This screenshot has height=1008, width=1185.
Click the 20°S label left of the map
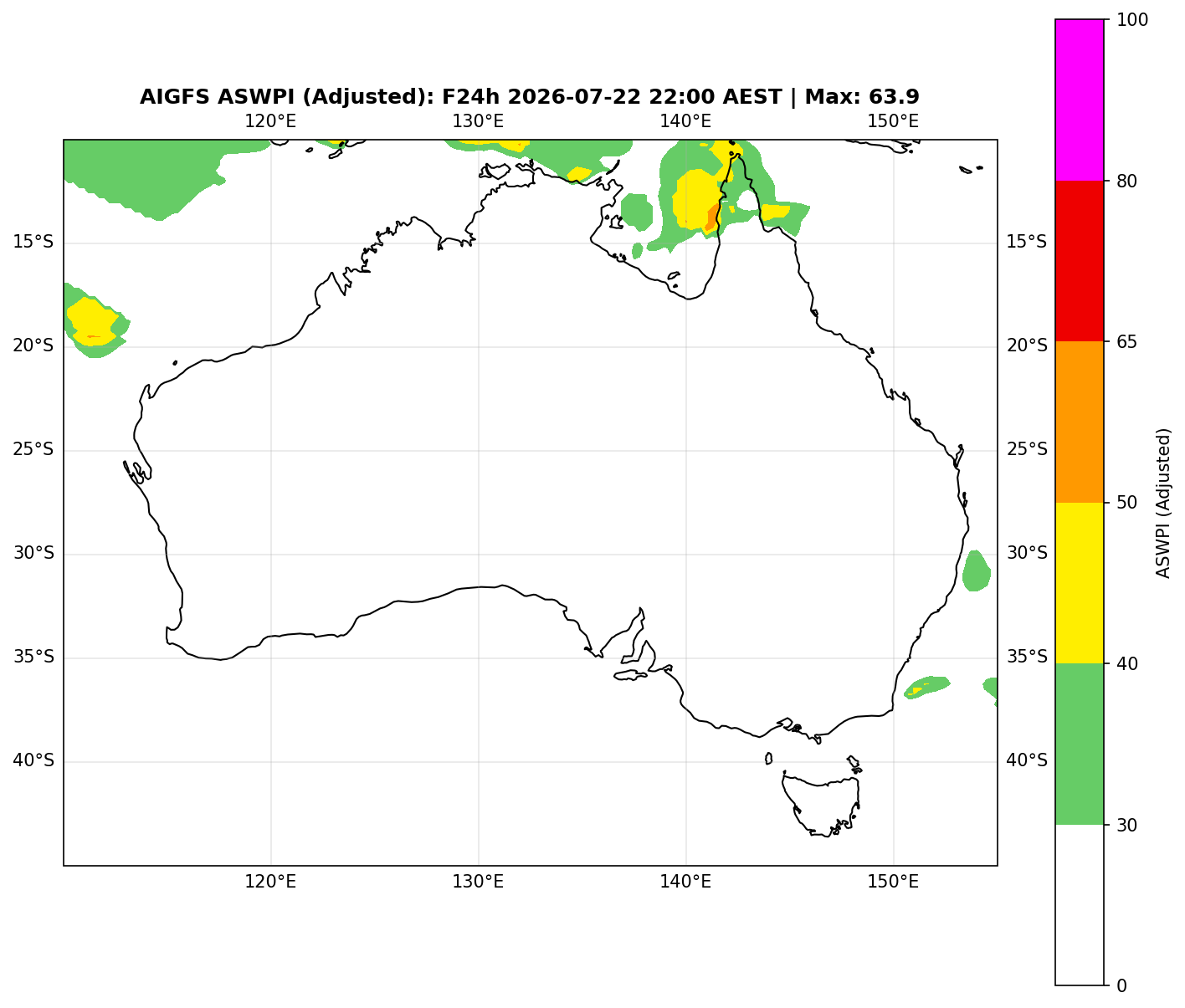click(x=33, y=346)
